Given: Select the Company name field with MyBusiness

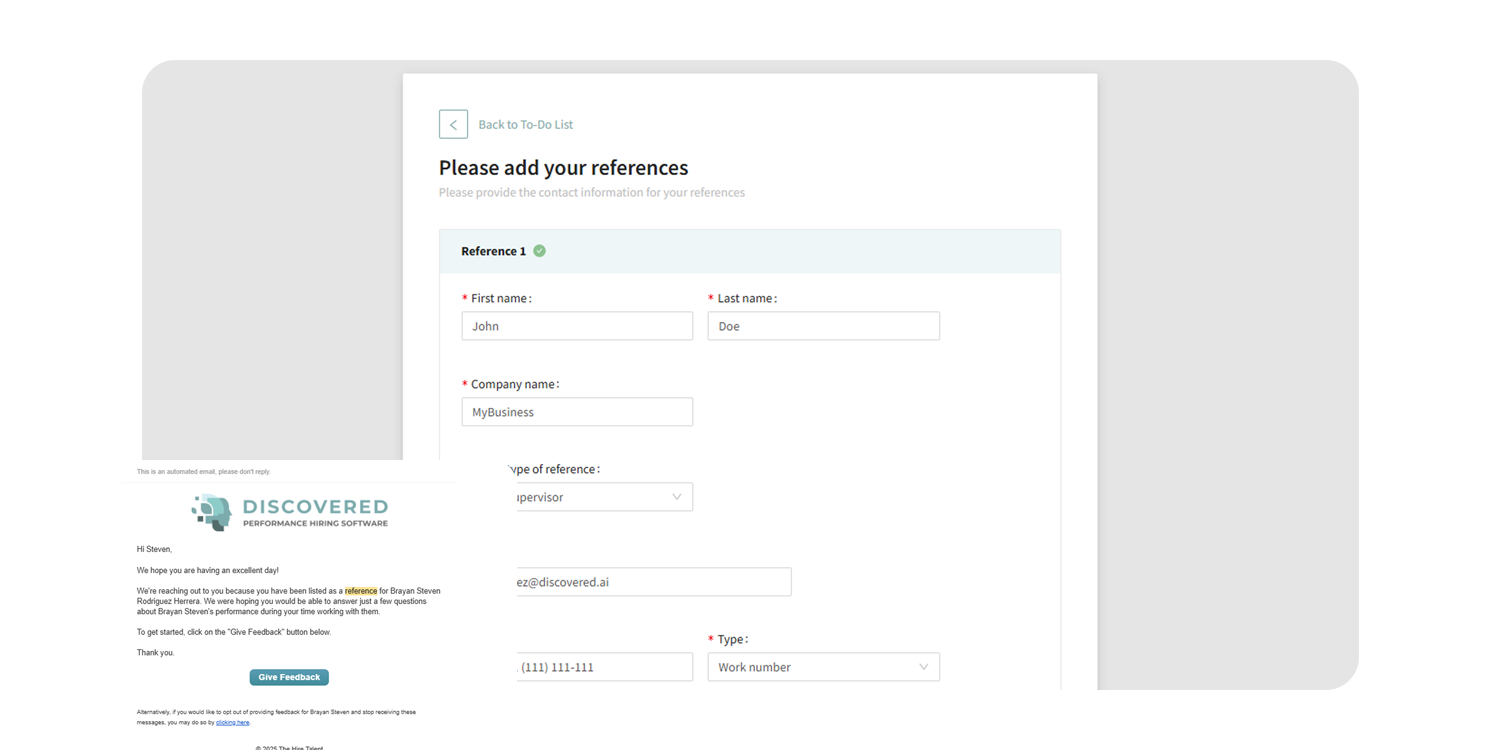Looking at the screenshot, I should (x=576, y=412).
